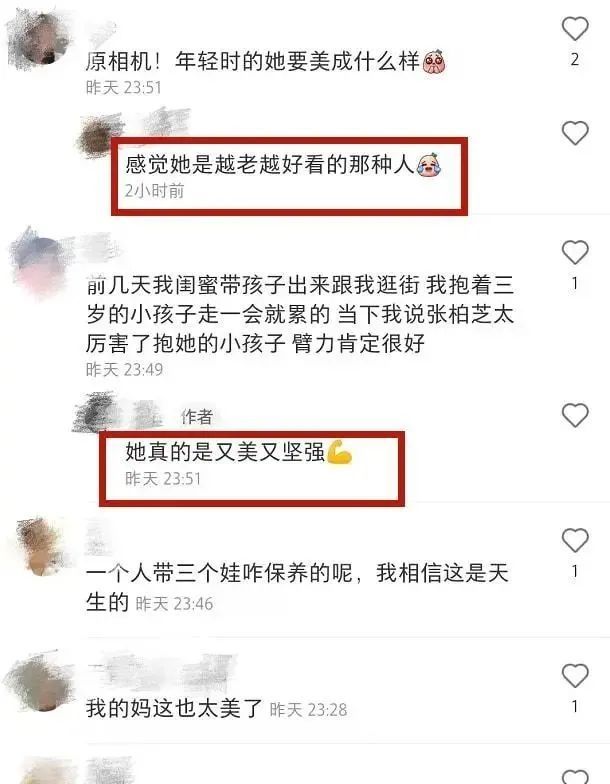The height and width of the screenshot is (784, 610).
Task: Tap the comment mentioning 张柏芝太厉害了
Action: tap(300, 314)
